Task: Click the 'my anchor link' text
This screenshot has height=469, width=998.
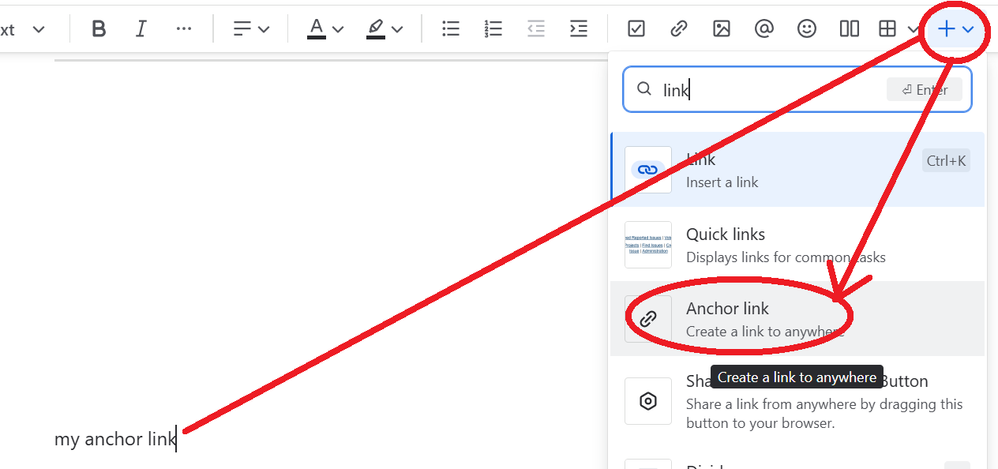Action: (x=115, y=439)
